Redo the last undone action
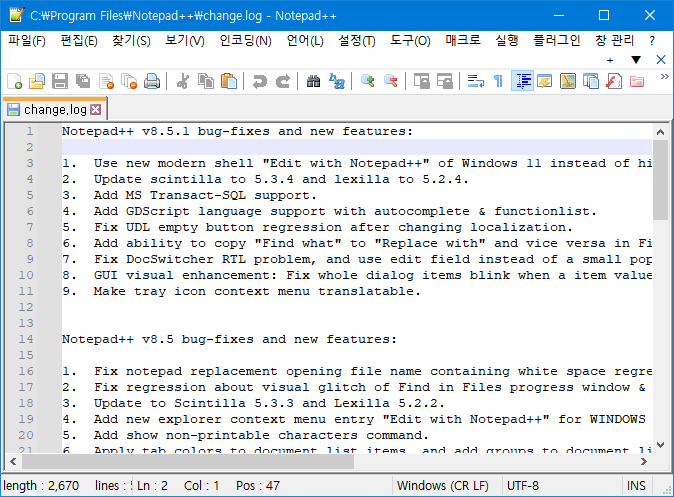 point(283,81)
